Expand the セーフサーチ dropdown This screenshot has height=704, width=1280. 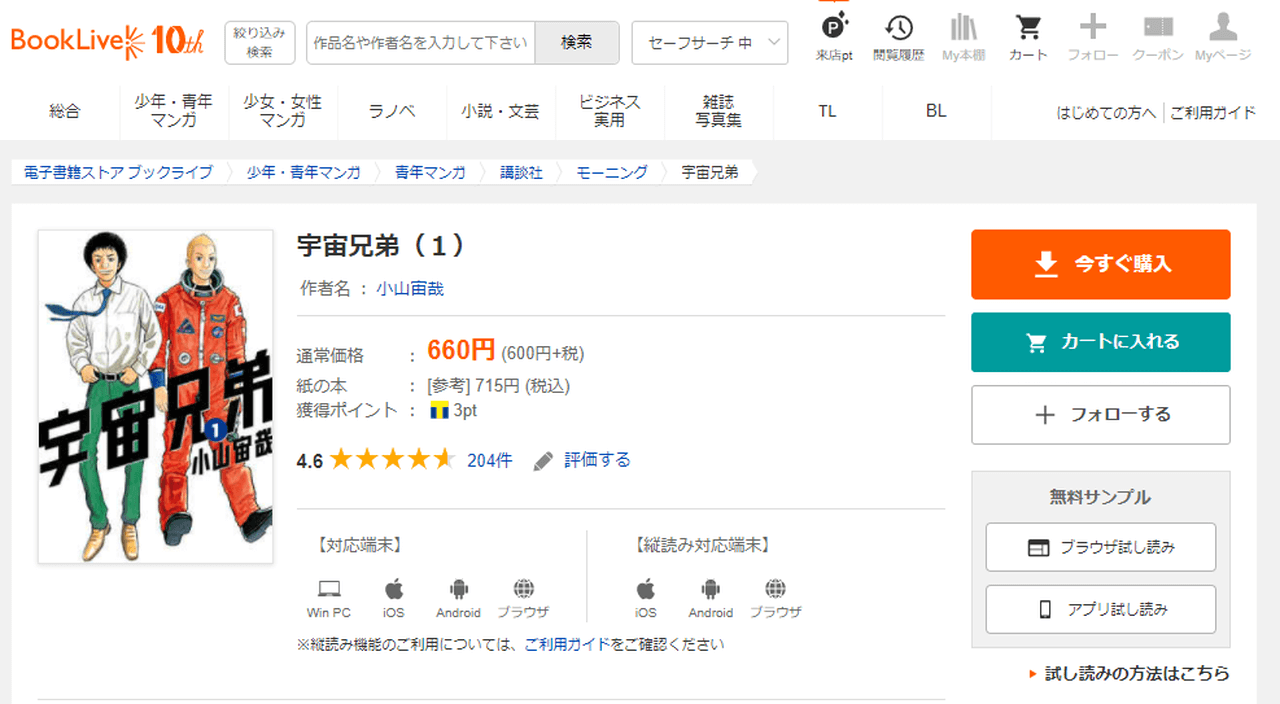click(x=710, y=42)
